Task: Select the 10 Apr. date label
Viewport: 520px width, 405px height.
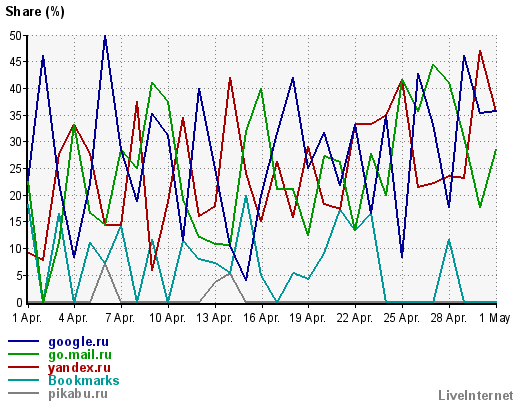Action: [167, 318]
